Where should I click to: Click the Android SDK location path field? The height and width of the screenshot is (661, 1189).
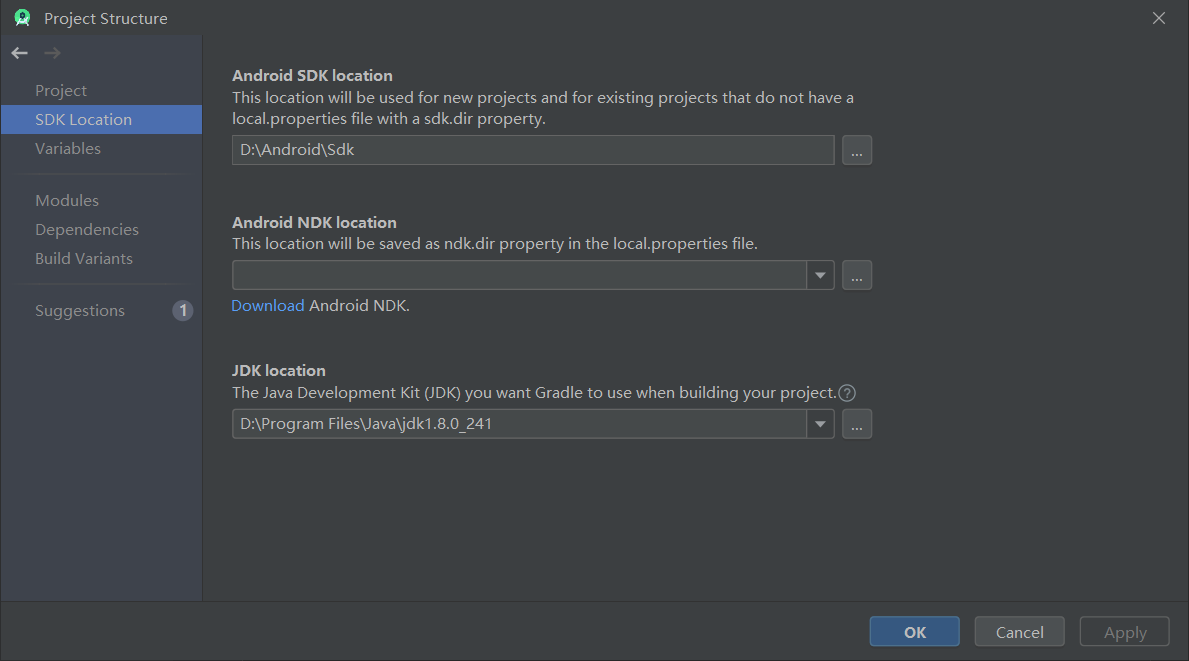tap(533, 150)
